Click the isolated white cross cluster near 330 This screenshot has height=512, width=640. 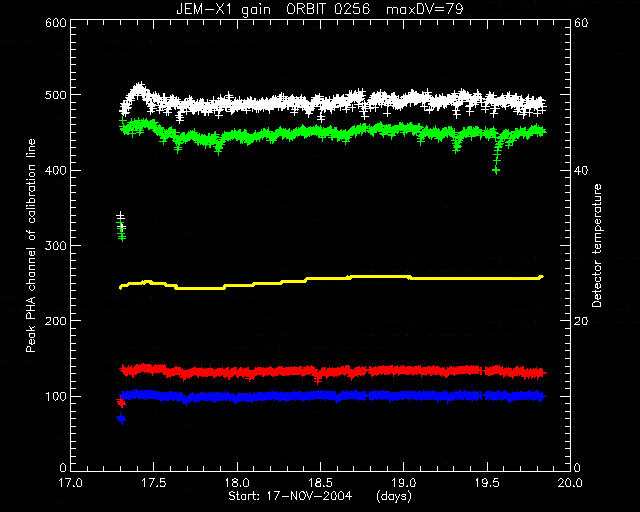click(120, 220)
